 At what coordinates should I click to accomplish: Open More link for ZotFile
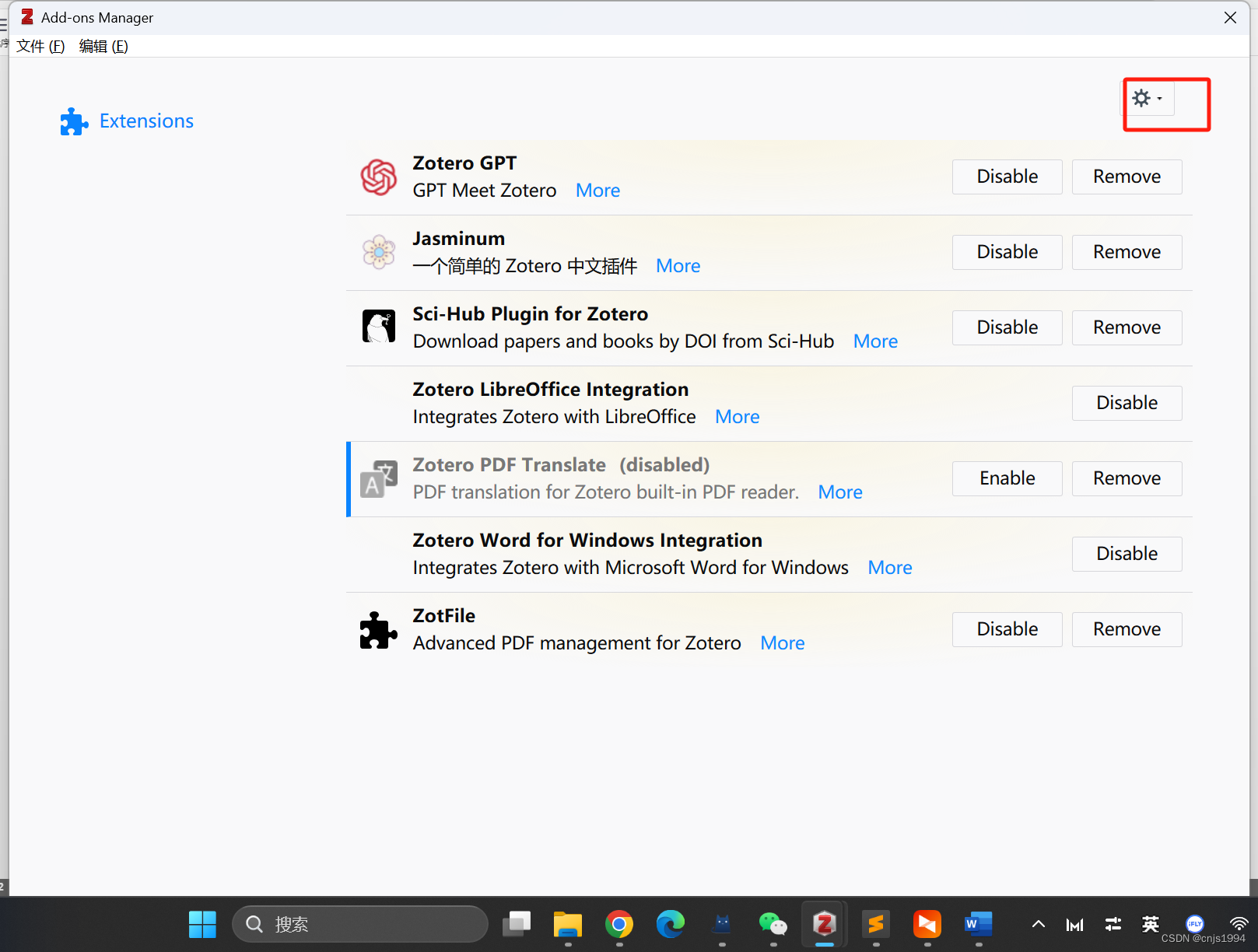(x=782, y=643)
